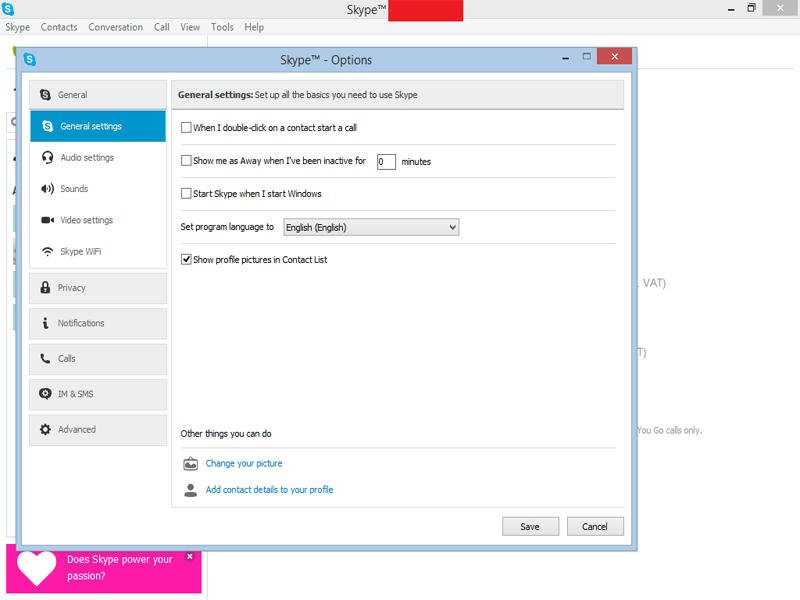
Task: Switch to Audio settings
Action: tap(98, 158)
